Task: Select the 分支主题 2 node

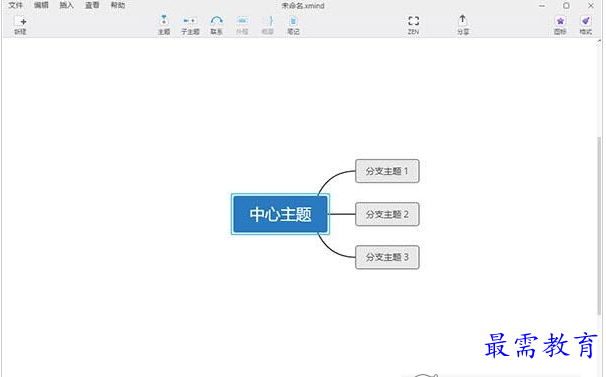Action: (x=387, y=214)
